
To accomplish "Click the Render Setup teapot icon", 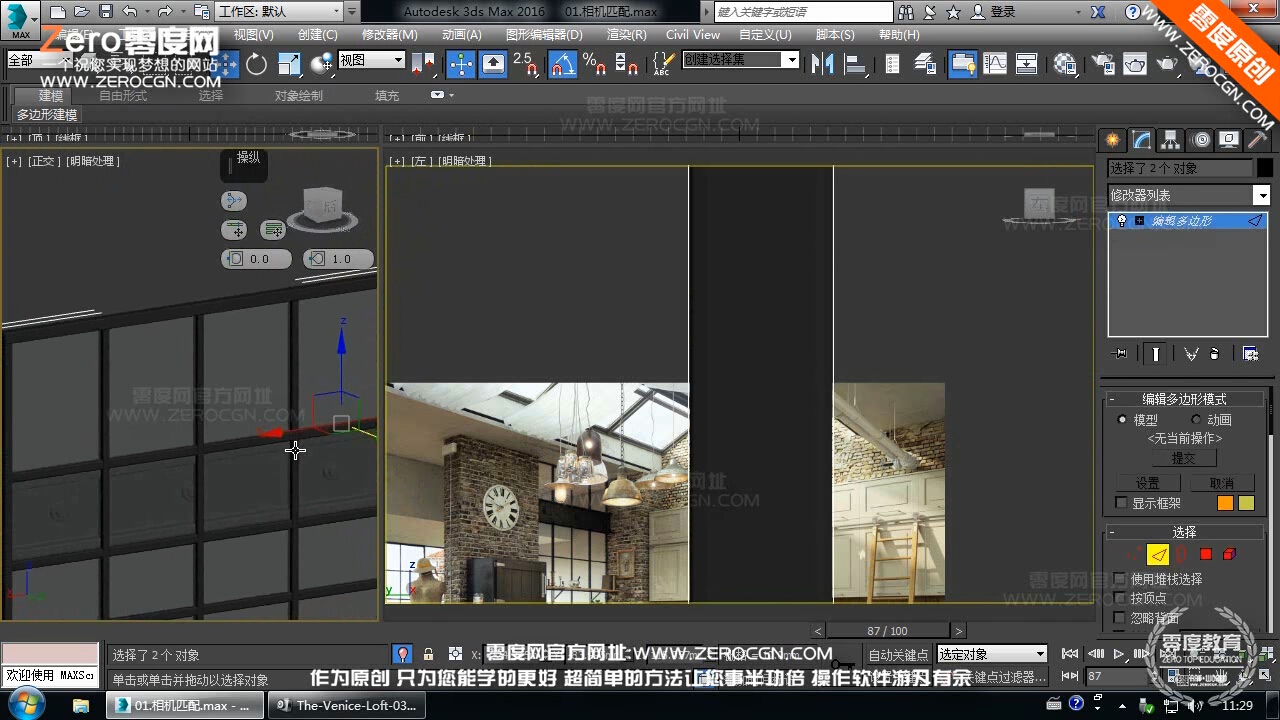I will click(x=1103, y=64).
